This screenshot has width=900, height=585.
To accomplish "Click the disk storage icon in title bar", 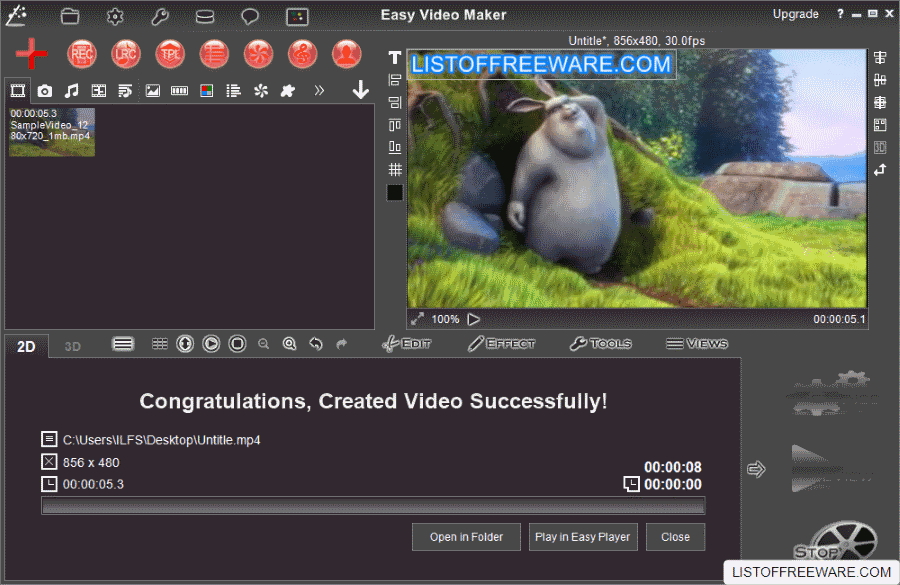I will click(205, 16).
